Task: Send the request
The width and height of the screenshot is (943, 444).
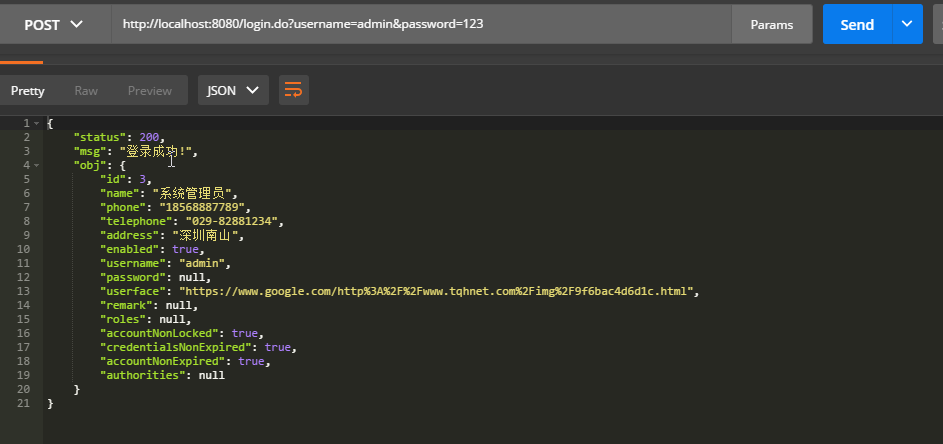Action: point(857,25)
